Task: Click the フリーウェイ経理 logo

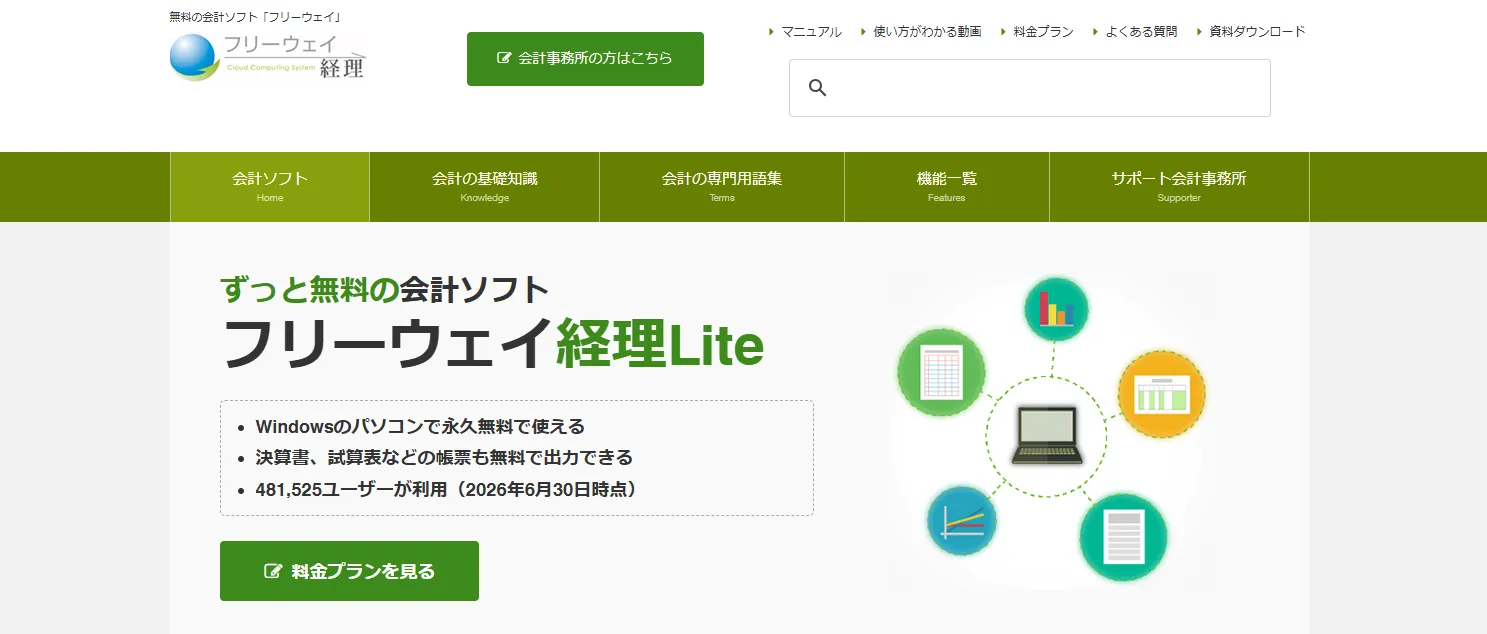Action: (x=268, y=56)
